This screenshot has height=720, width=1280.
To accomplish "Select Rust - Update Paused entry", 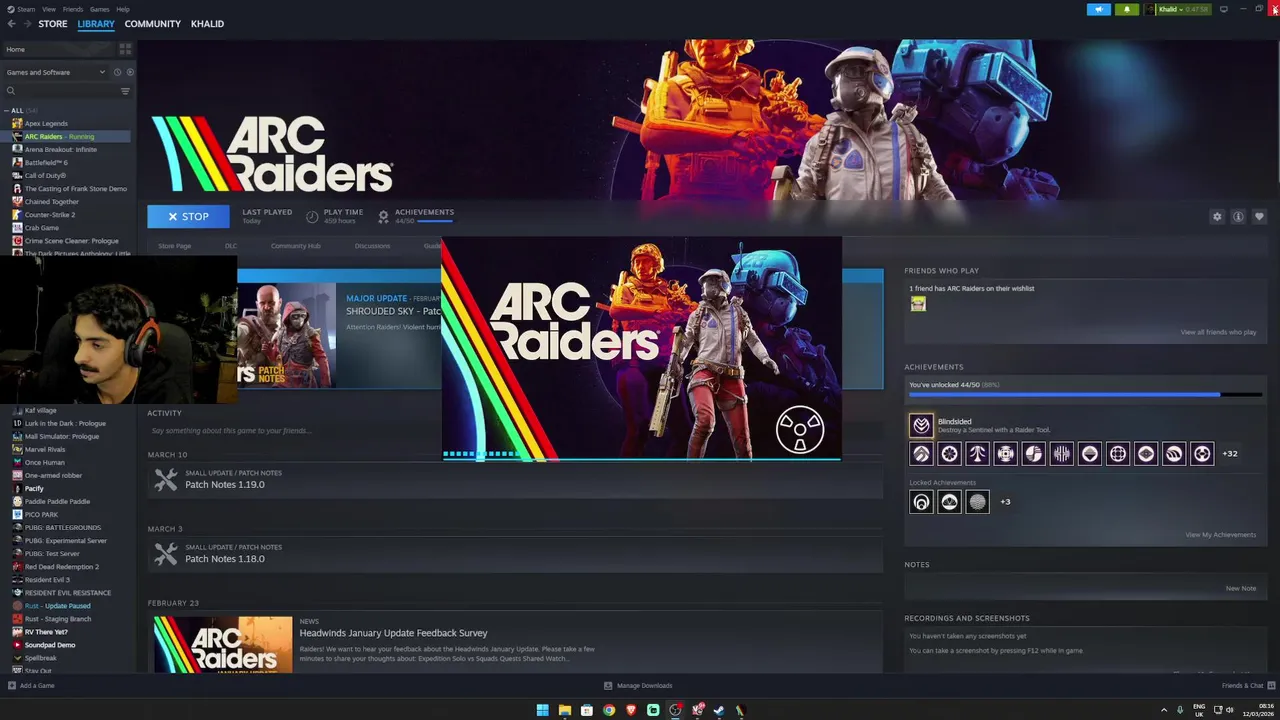I will pyautogui.click(x=57, y=605).
